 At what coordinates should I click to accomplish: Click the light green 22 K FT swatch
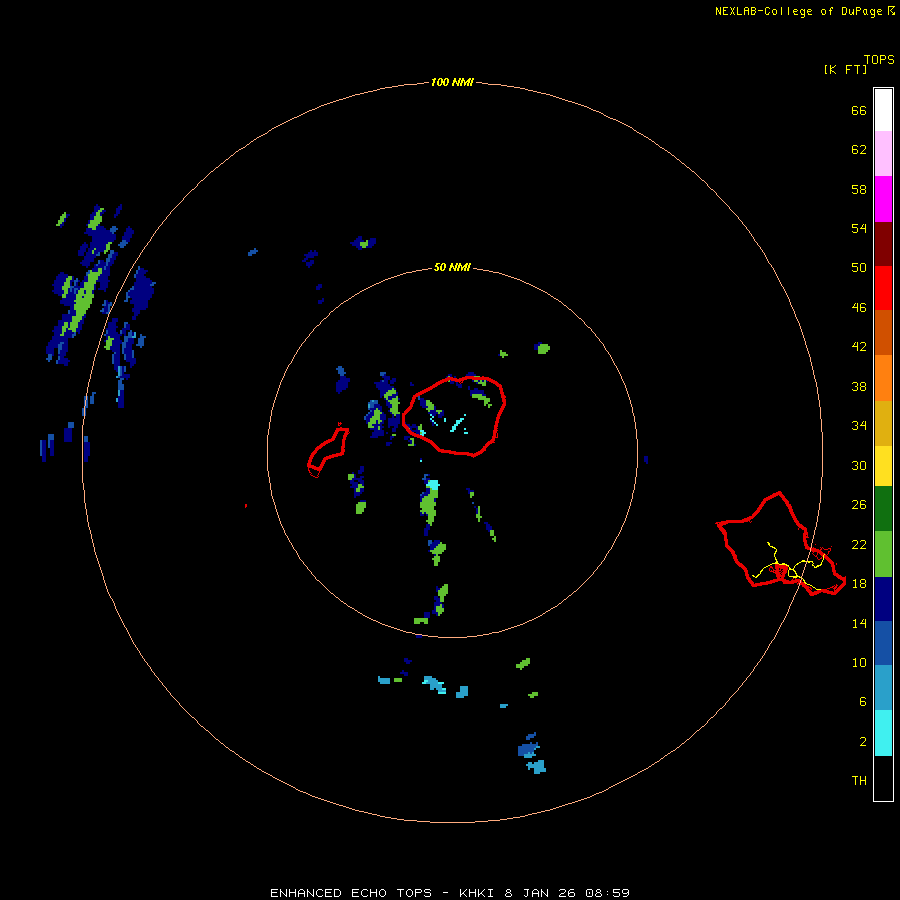click(x=883, y=554)
